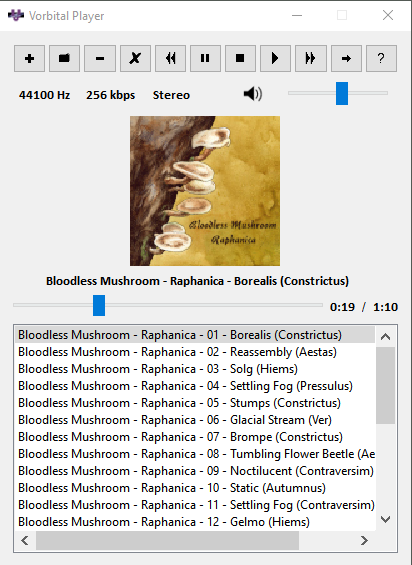Mute audio using the speaker icon

[253, 94]
